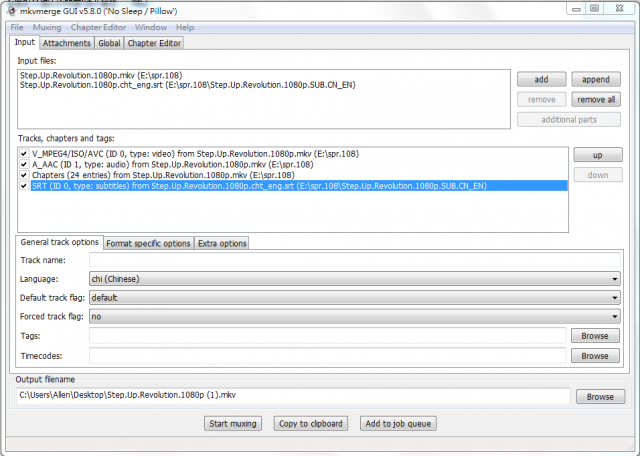Switch to the Global tab
The height and width of the screenshot is (456, 640).
tap(109, 43)
